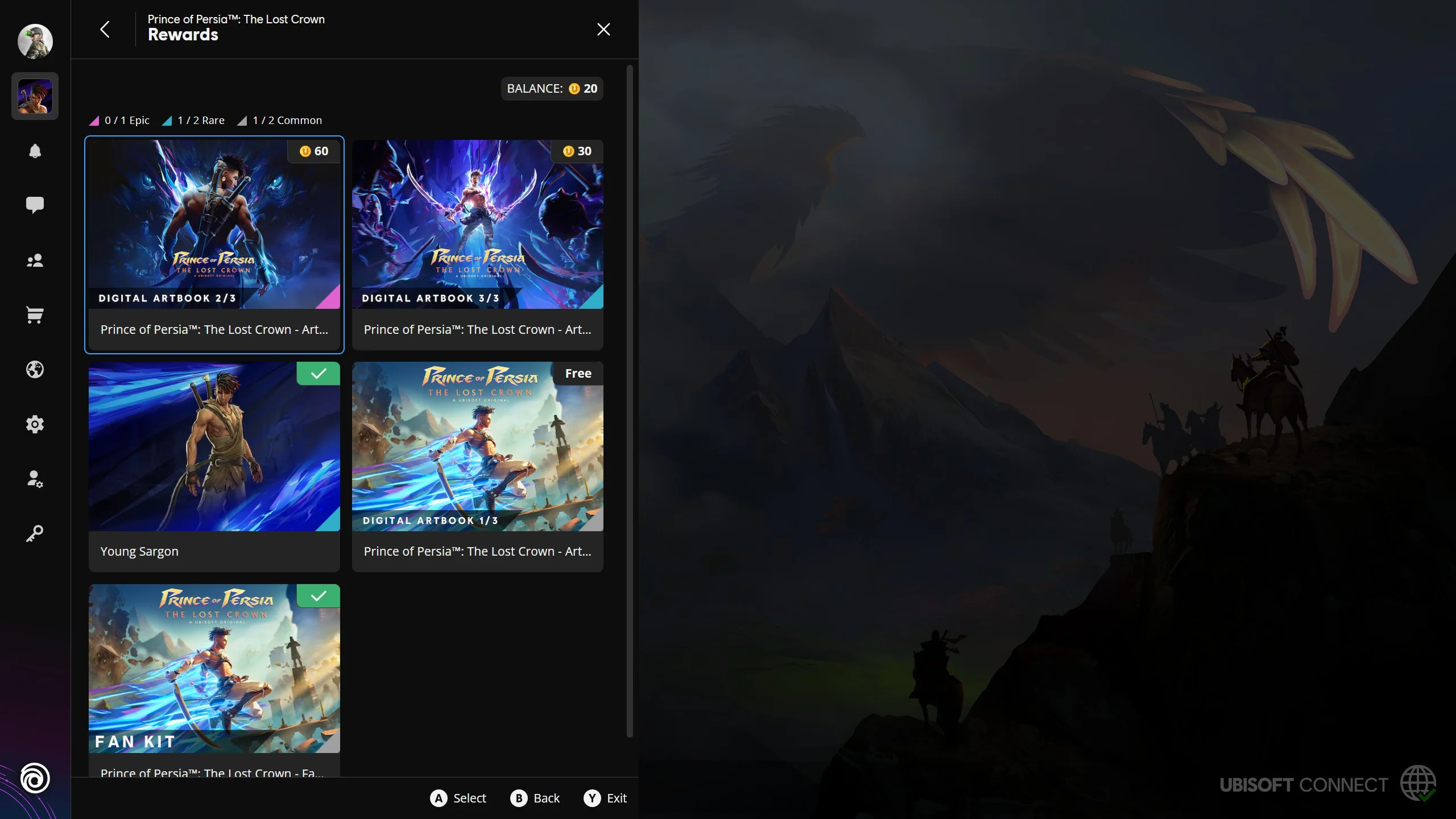
Task: Click the B Back button prompt
Action: coord(535,798)
